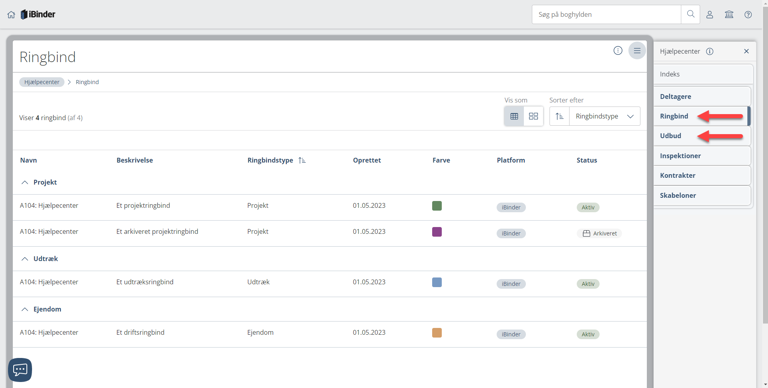Screen dimensions: 768x388
Task: Open the chat support bubble
Action: (20, 370)
